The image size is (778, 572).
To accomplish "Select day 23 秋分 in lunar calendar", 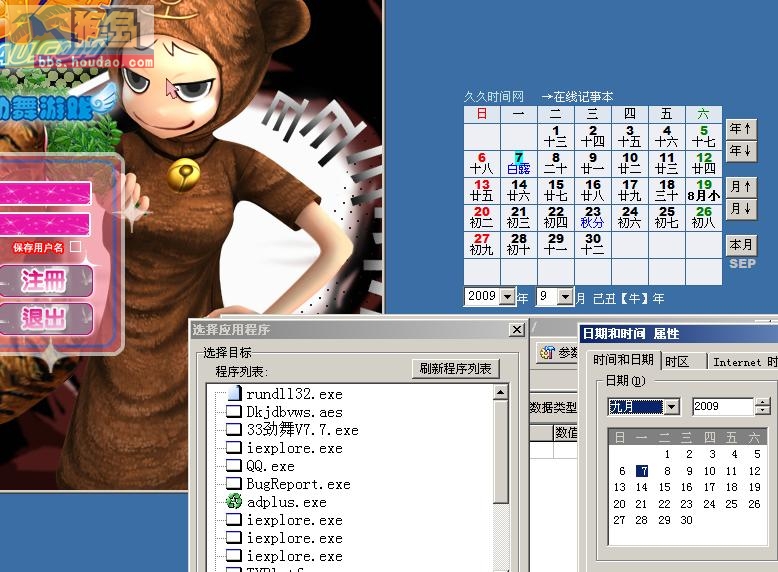I will coord(592,218).
